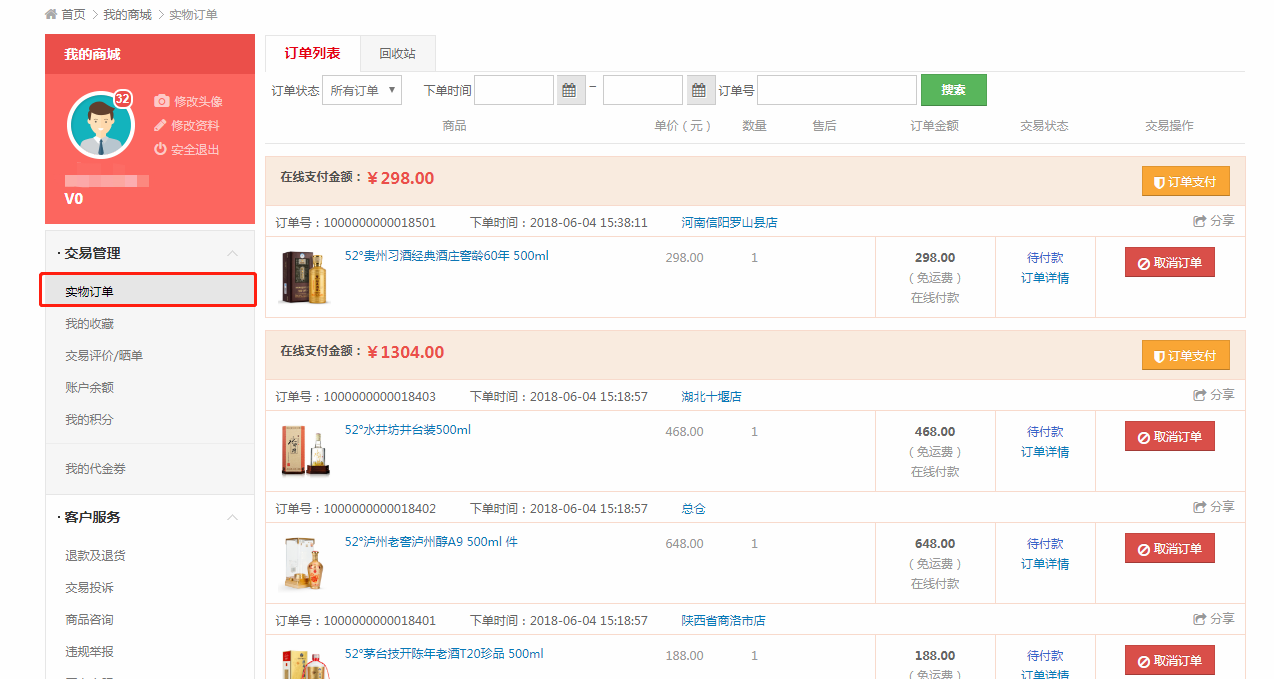1274x679 pixels.
Task: Switch to the 订单列表 tab
Action: pos(312,54)
